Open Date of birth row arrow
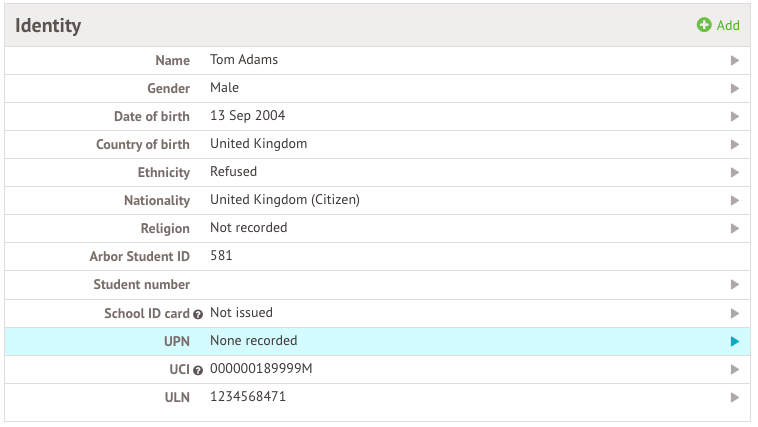This screenshot has width=758, height=427. pos(735,117)
